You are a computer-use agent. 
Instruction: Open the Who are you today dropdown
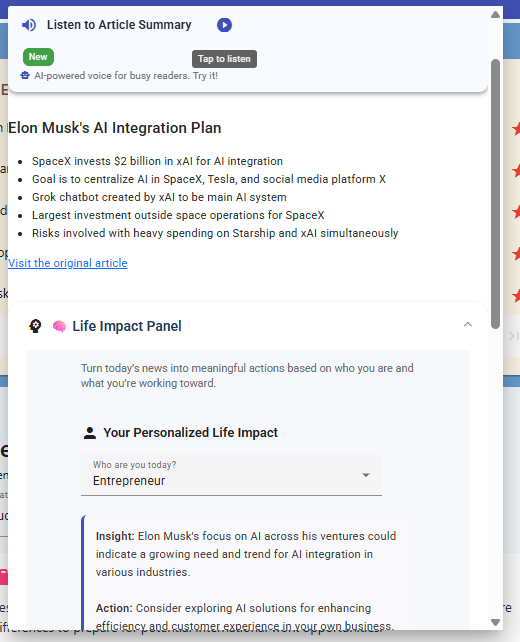231,475
